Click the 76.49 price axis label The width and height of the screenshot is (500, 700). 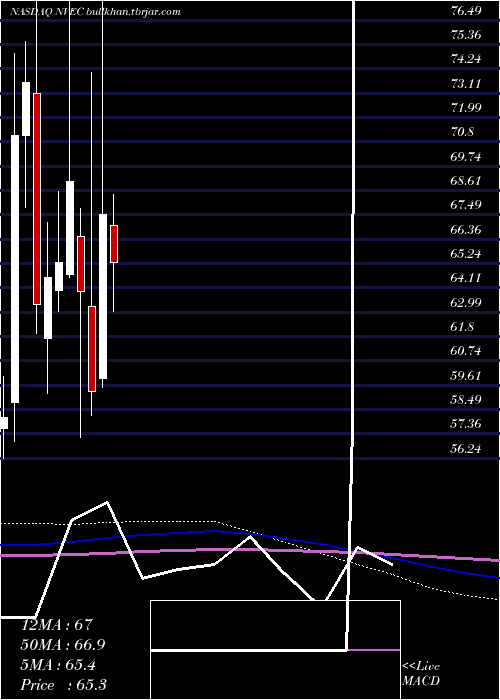(466, 11)
